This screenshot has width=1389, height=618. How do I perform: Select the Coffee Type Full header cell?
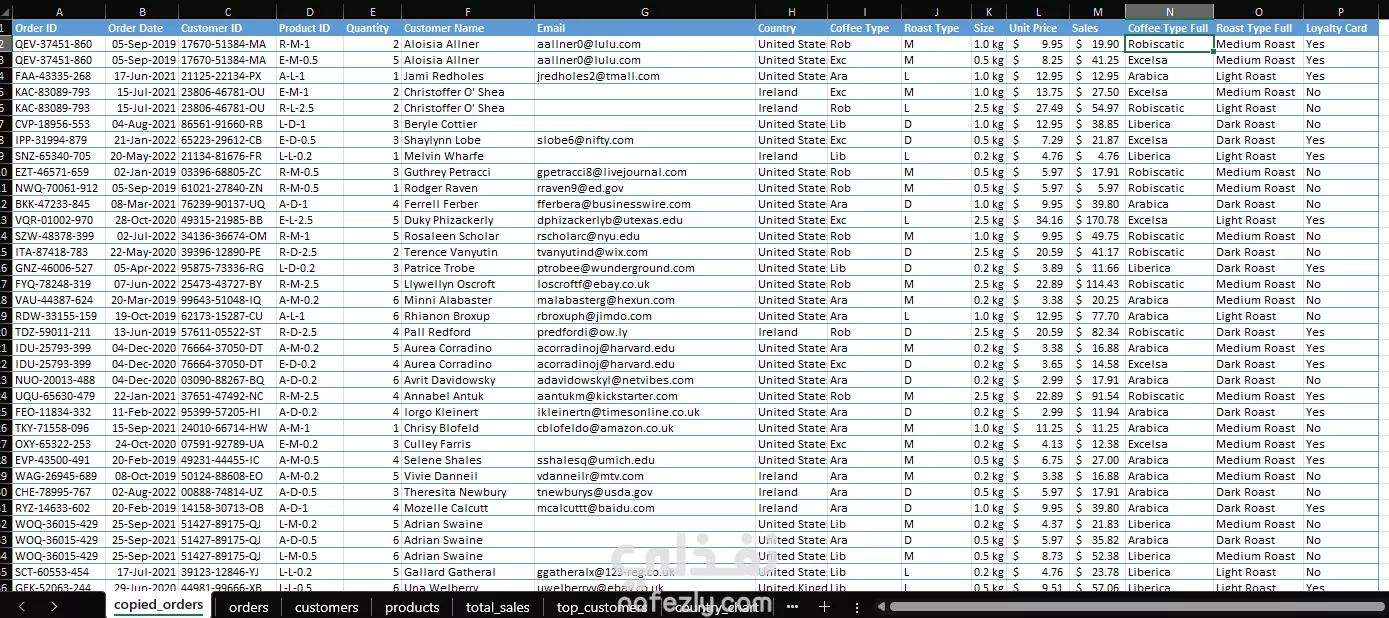(1169, 28)
